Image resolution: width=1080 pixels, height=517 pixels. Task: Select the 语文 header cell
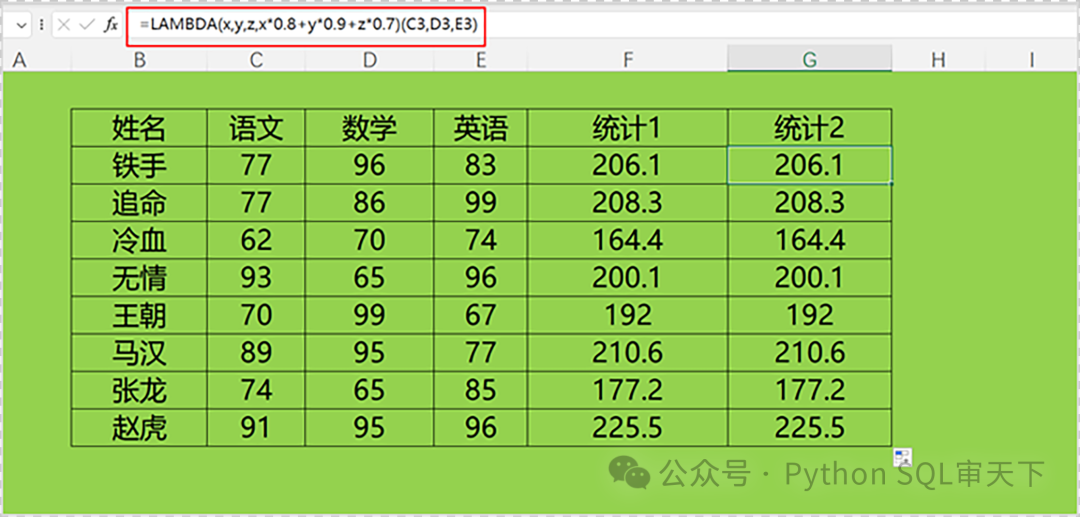coord(256,128)
